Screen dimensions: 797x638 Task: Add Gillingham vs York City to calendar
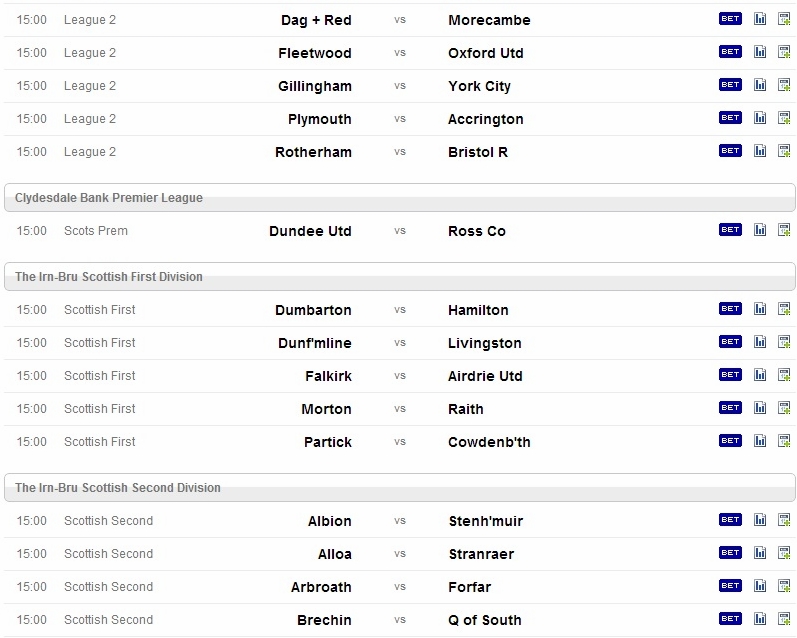point(784,85)
